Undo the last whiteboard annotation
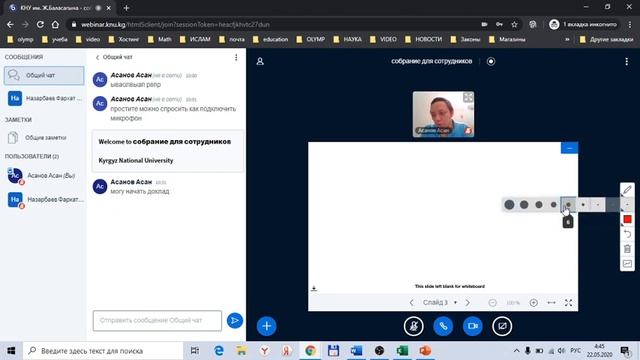This screenshot has height=360, width=640. tap(627, 234)
